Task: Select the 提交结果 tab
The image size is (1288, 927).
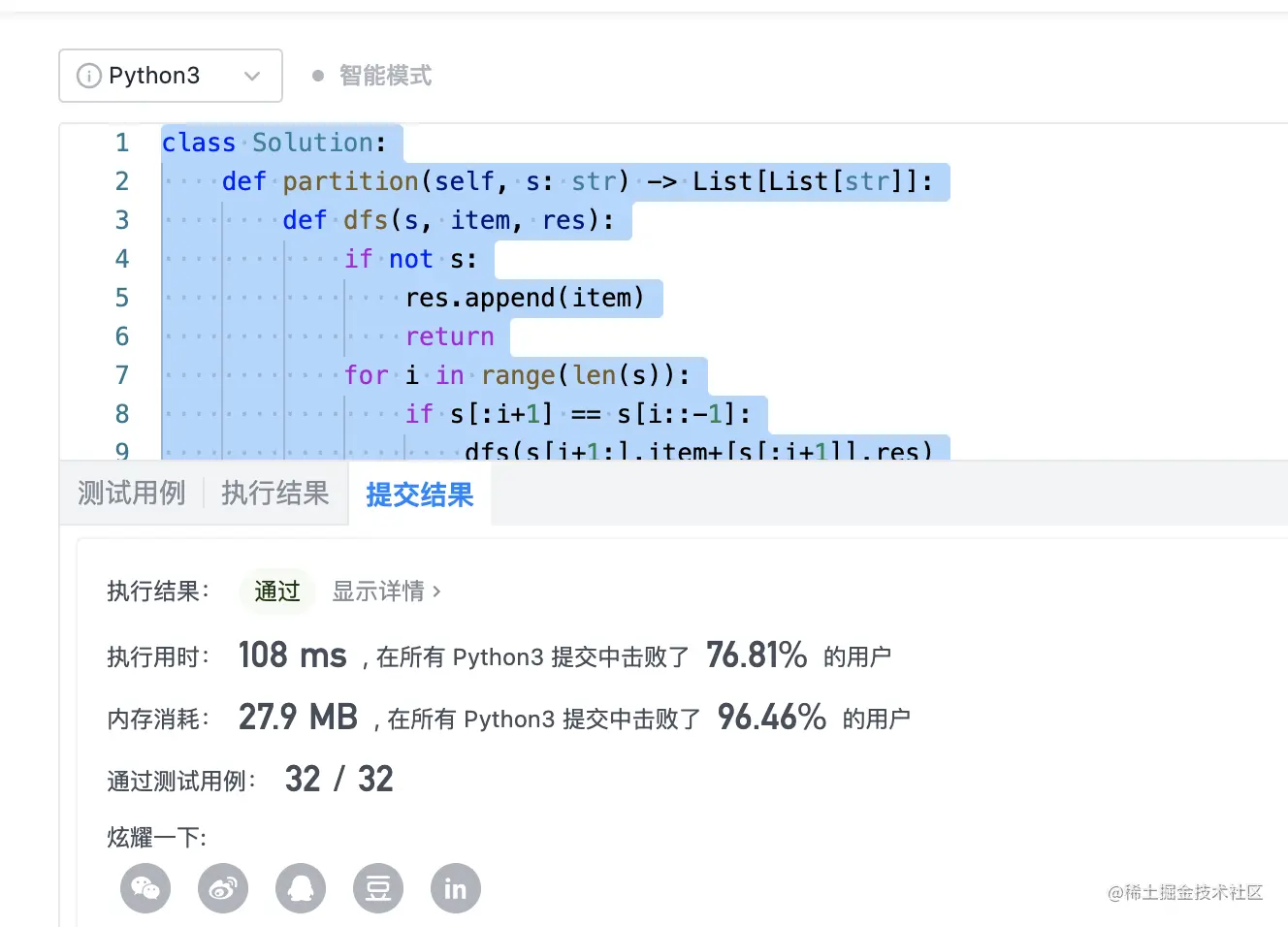Action: coord(420,495)
